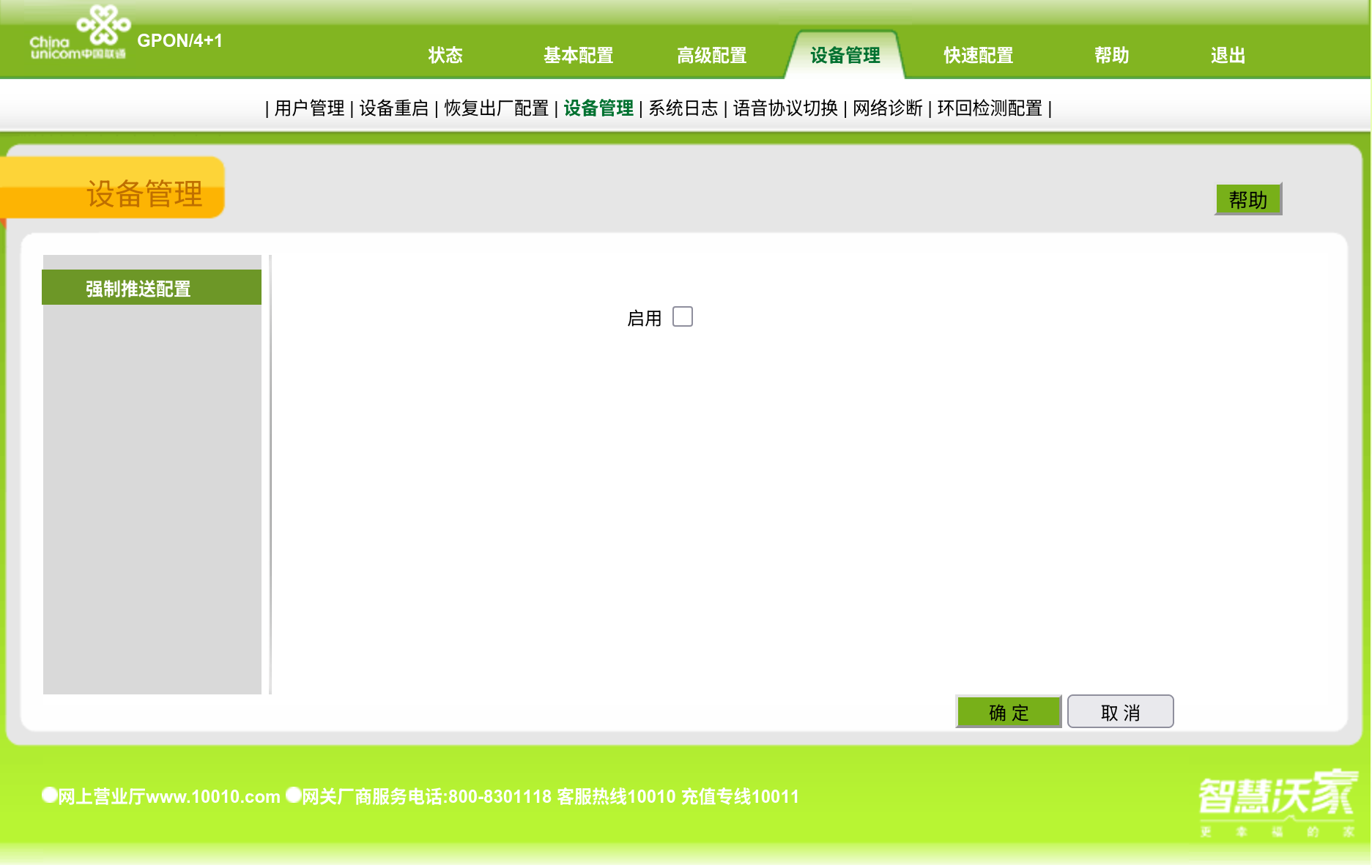Open the 高级配置 tab

coord(711,56)
